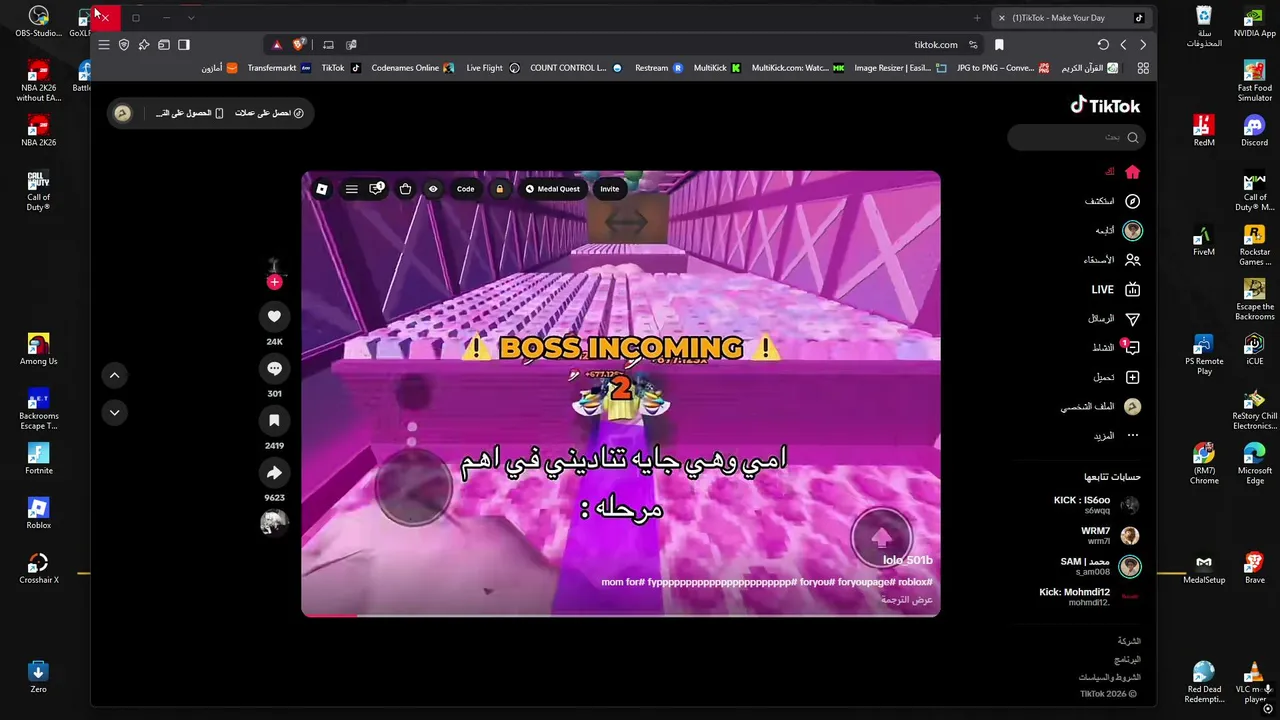Go to the previous video with up chevron
Viewport: 1280px width, 720px height.
point(114,375)
